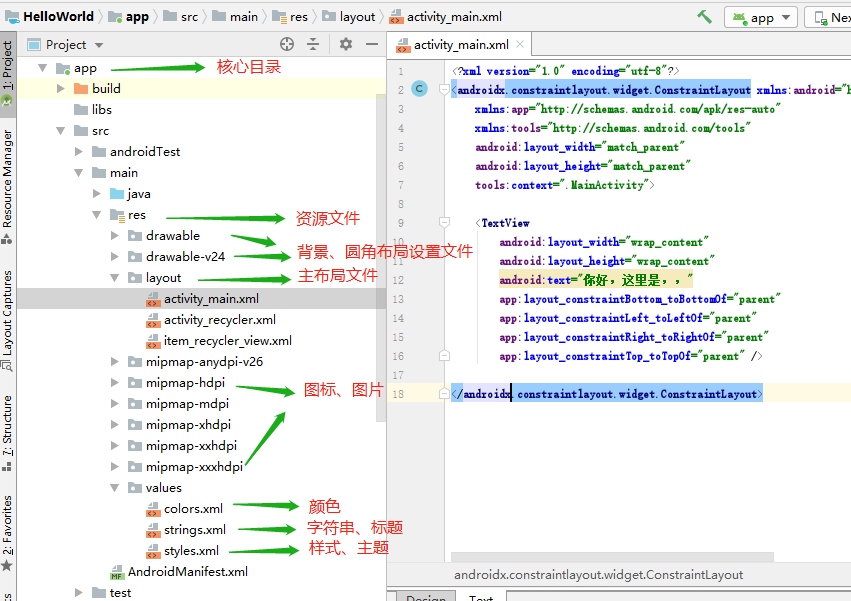The width and height of the screenshot is (851, 601).
Task: Expand the java folder
Action: 97,193
